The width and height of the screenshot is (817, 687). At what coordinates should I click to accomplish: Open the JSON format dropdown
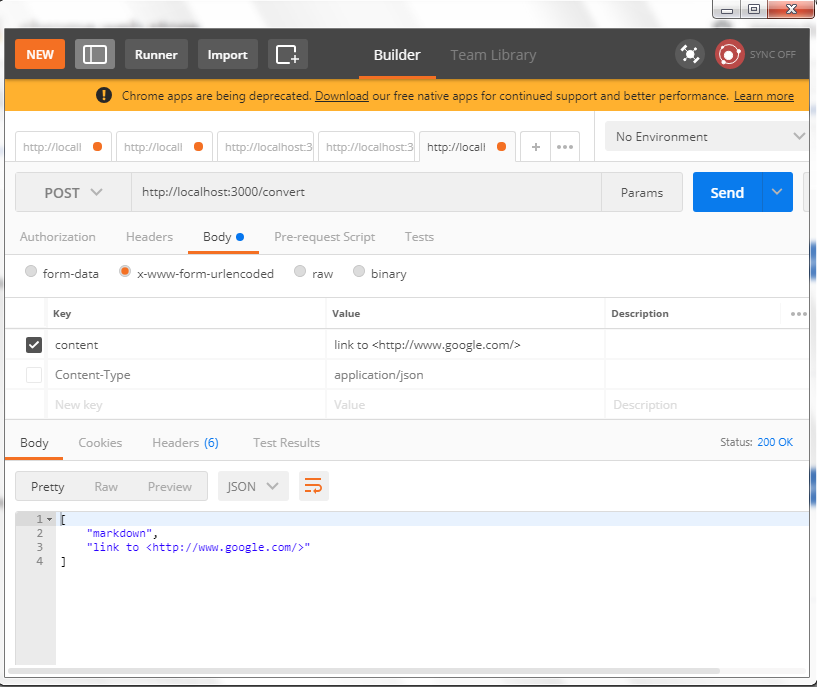(253, 486)
